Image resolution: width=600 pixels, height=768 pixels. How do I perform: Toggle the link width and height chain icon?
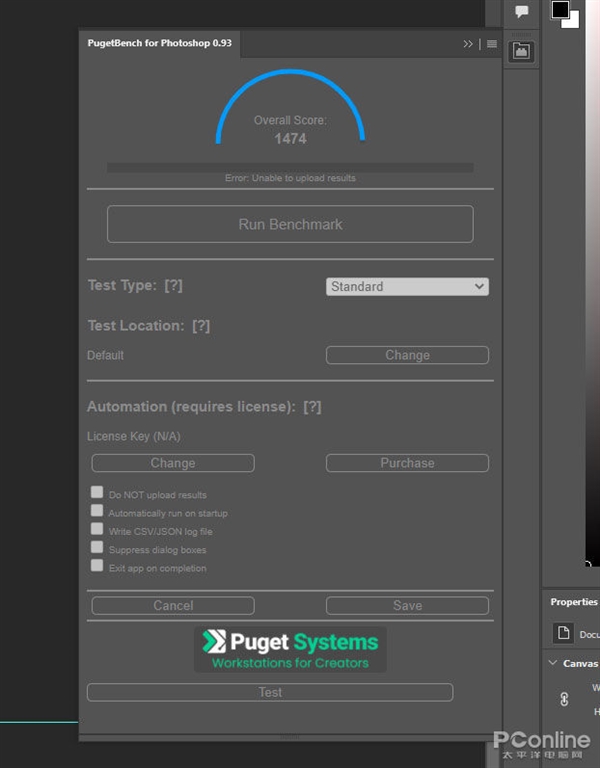tap(564, 699)
